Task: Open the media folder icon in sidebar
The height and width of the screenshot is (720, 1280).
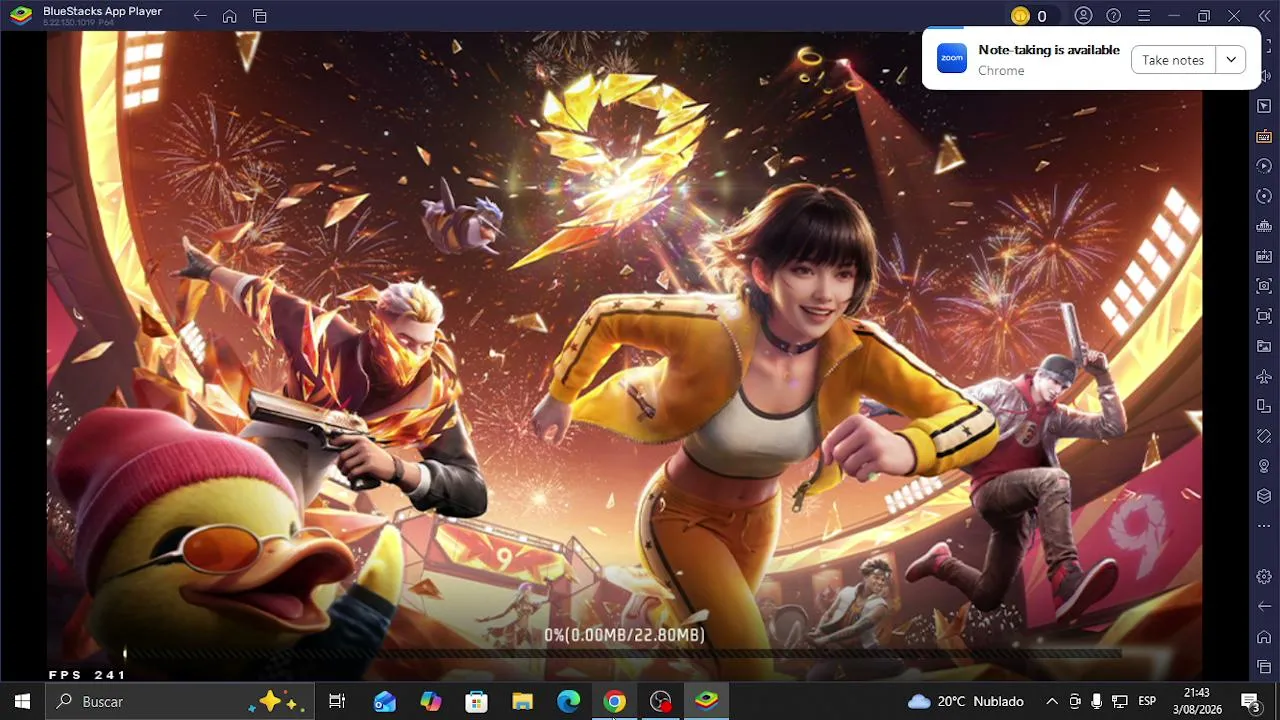Action: click(x=1264, y=346)
